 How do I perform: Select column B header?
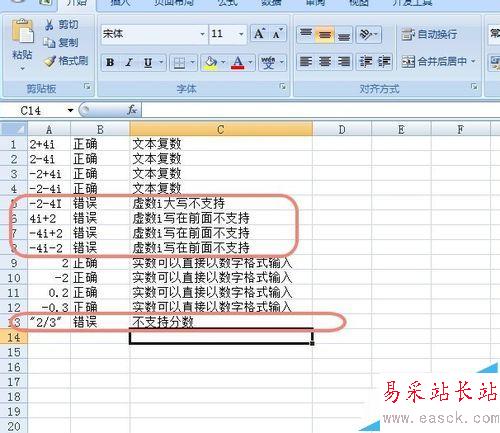point(100,129)
